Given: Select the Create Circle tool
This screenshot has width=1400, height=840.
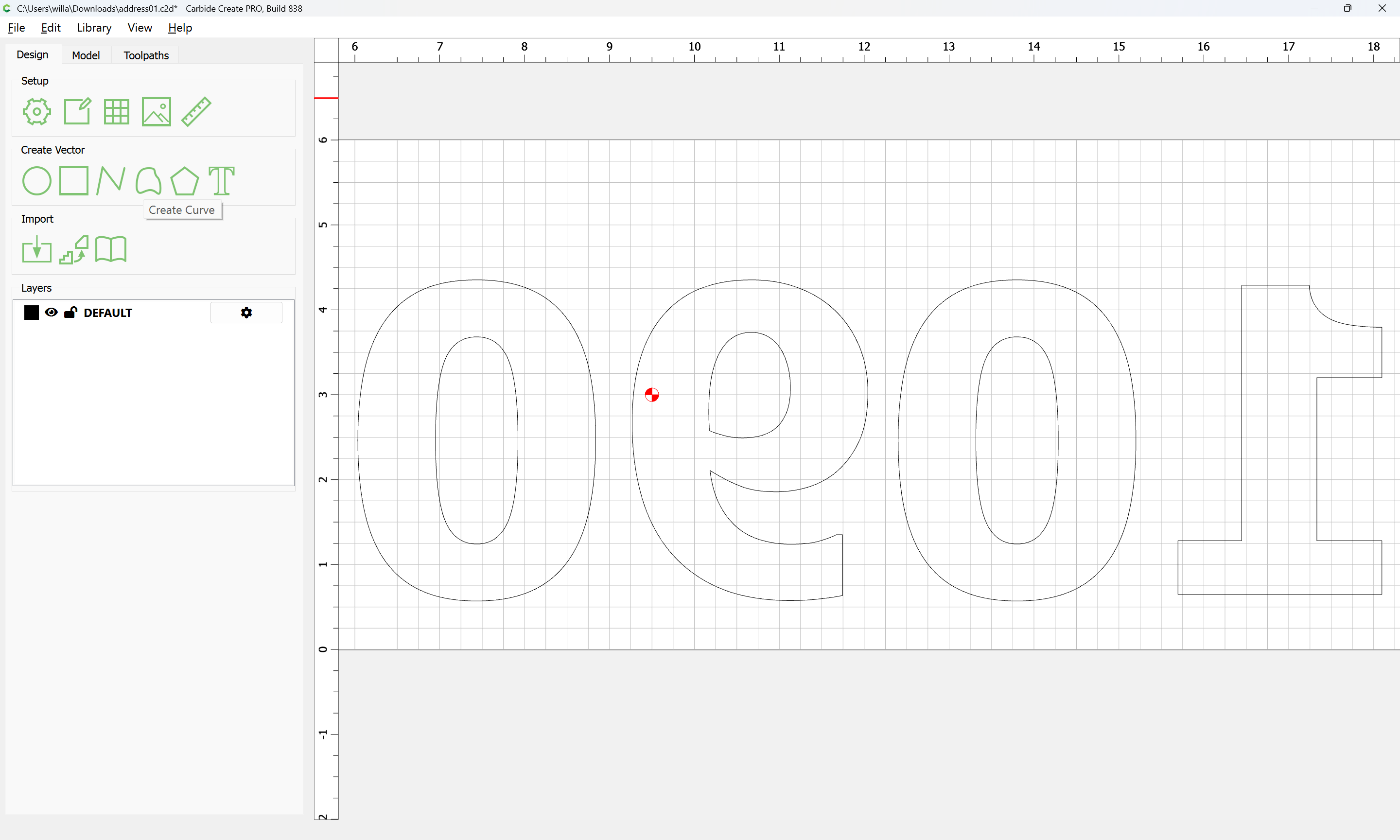Looking at the screenshot, I should (x=37, y=181).
